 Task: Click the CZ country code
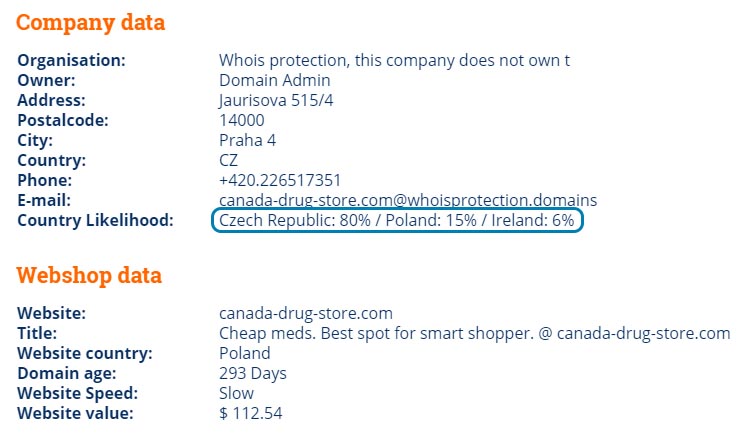(x=229, y=160)
